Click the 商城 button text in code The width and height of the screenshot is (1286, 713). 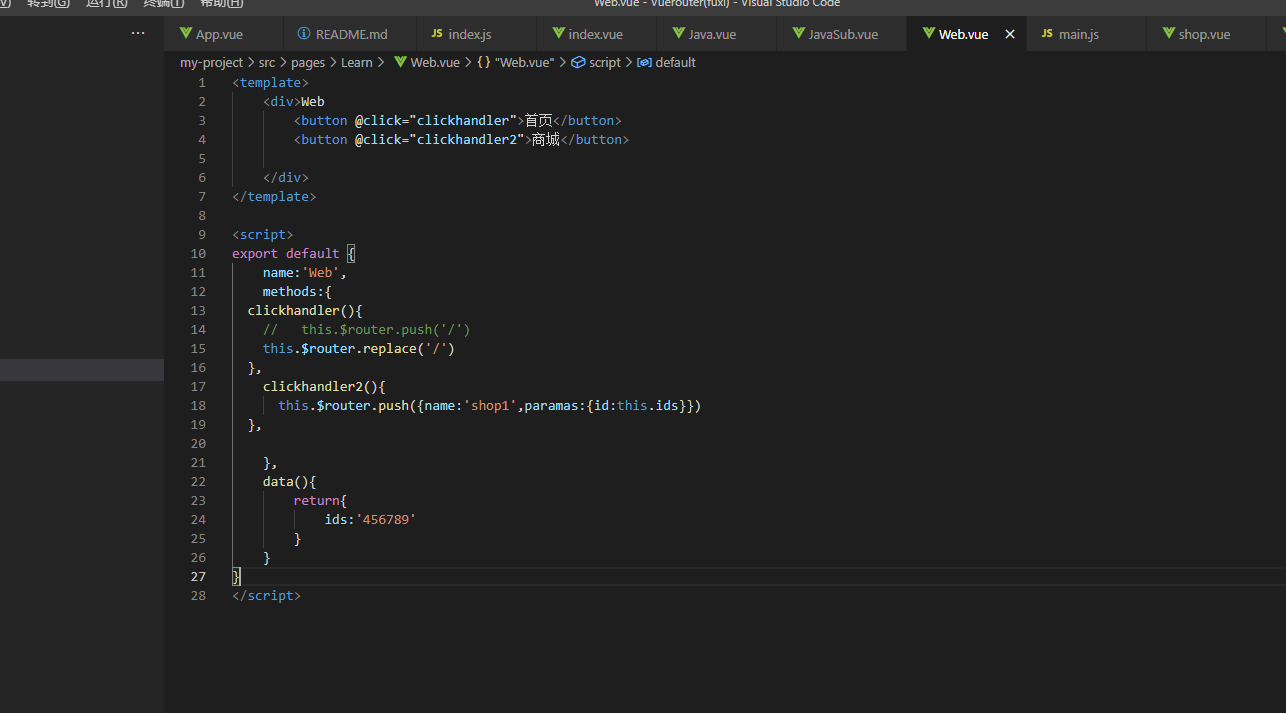tap(545, 140)
